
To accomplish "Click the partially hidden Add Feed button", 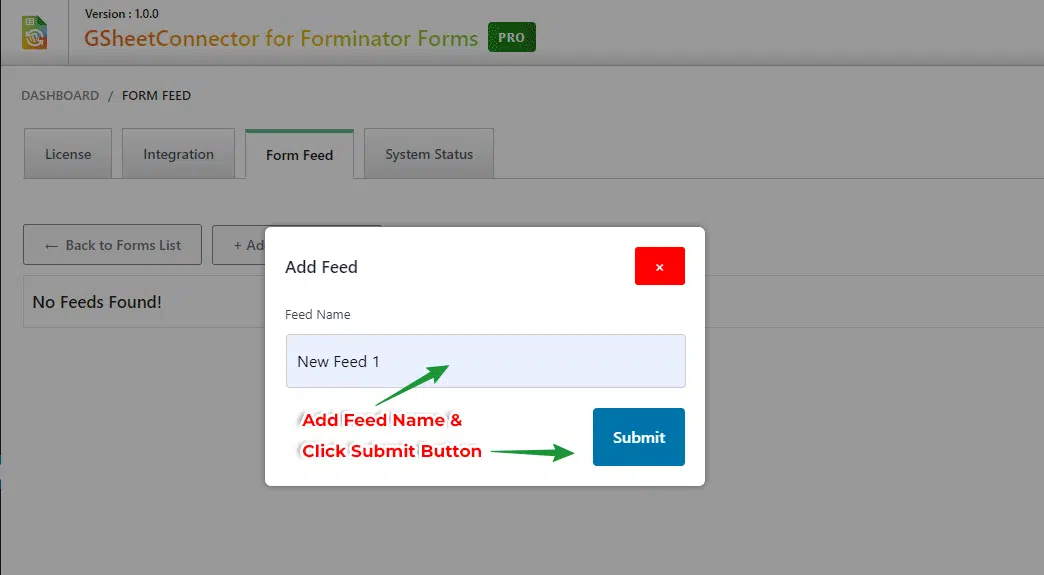I will [239, 245].
